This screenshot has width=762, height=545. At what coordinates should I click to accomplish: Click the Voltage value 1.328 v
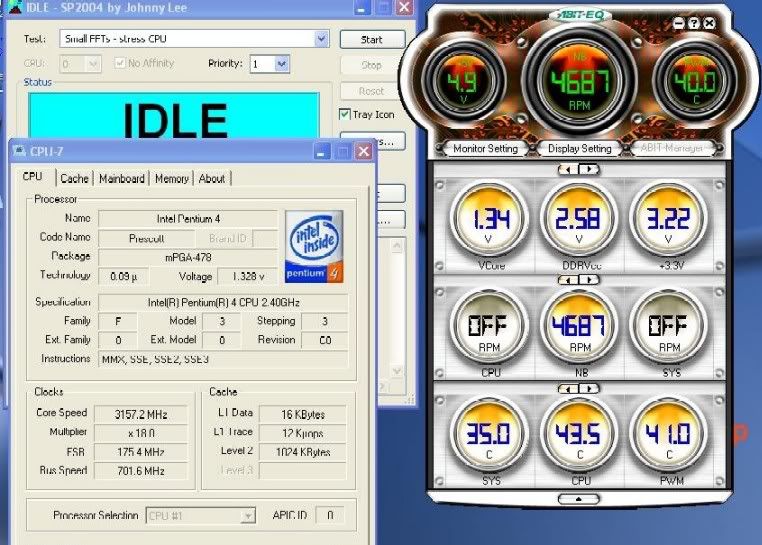click(x=248, y=276)
